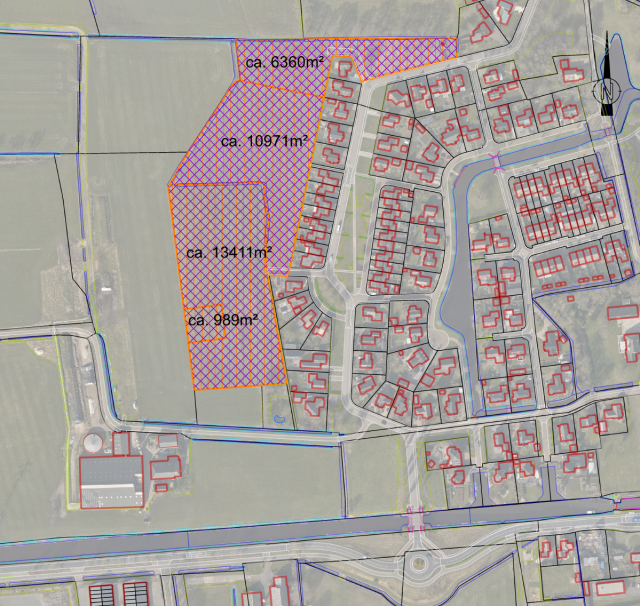This screenshot has width=640, height=606.
Task: Click the north arrow compass symbol
Action: tap(607, 90)
